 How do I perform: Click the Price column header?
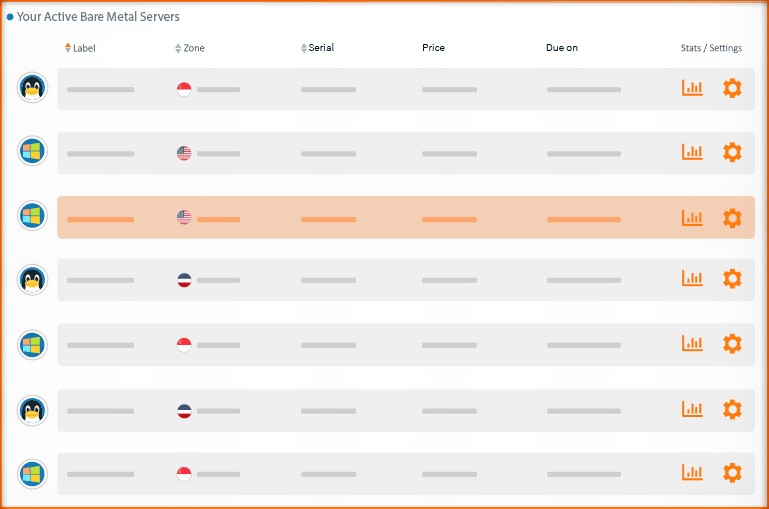click(434, 48)
